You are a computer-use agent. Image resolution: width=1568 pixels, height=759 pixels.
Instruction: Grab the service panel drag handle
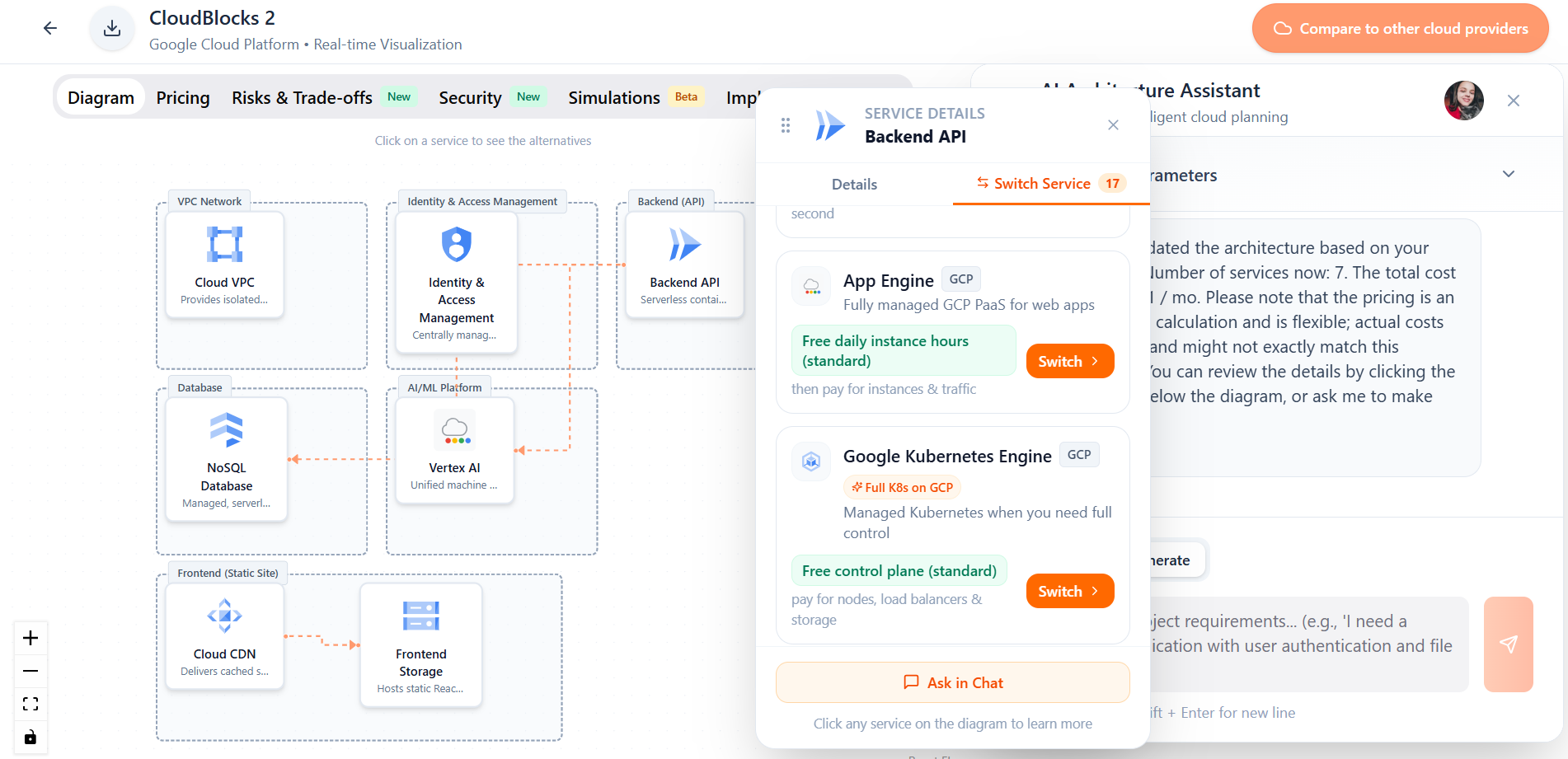click(x=786, y=125)
